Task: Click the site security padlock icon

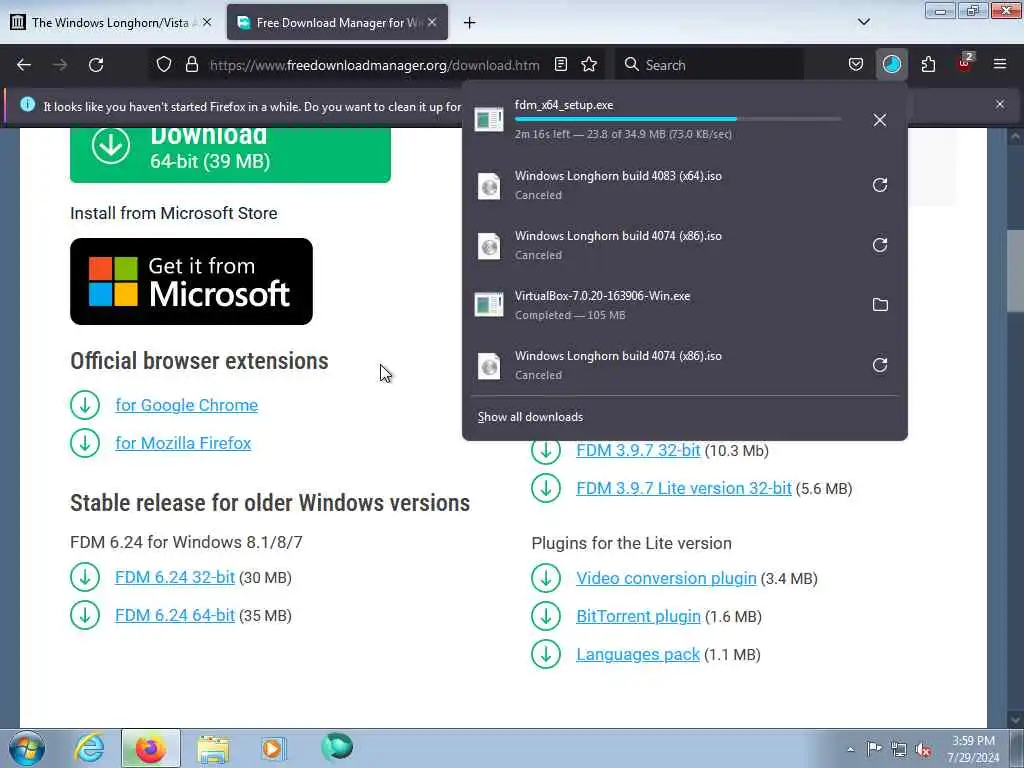Action: tap(191, 65)
